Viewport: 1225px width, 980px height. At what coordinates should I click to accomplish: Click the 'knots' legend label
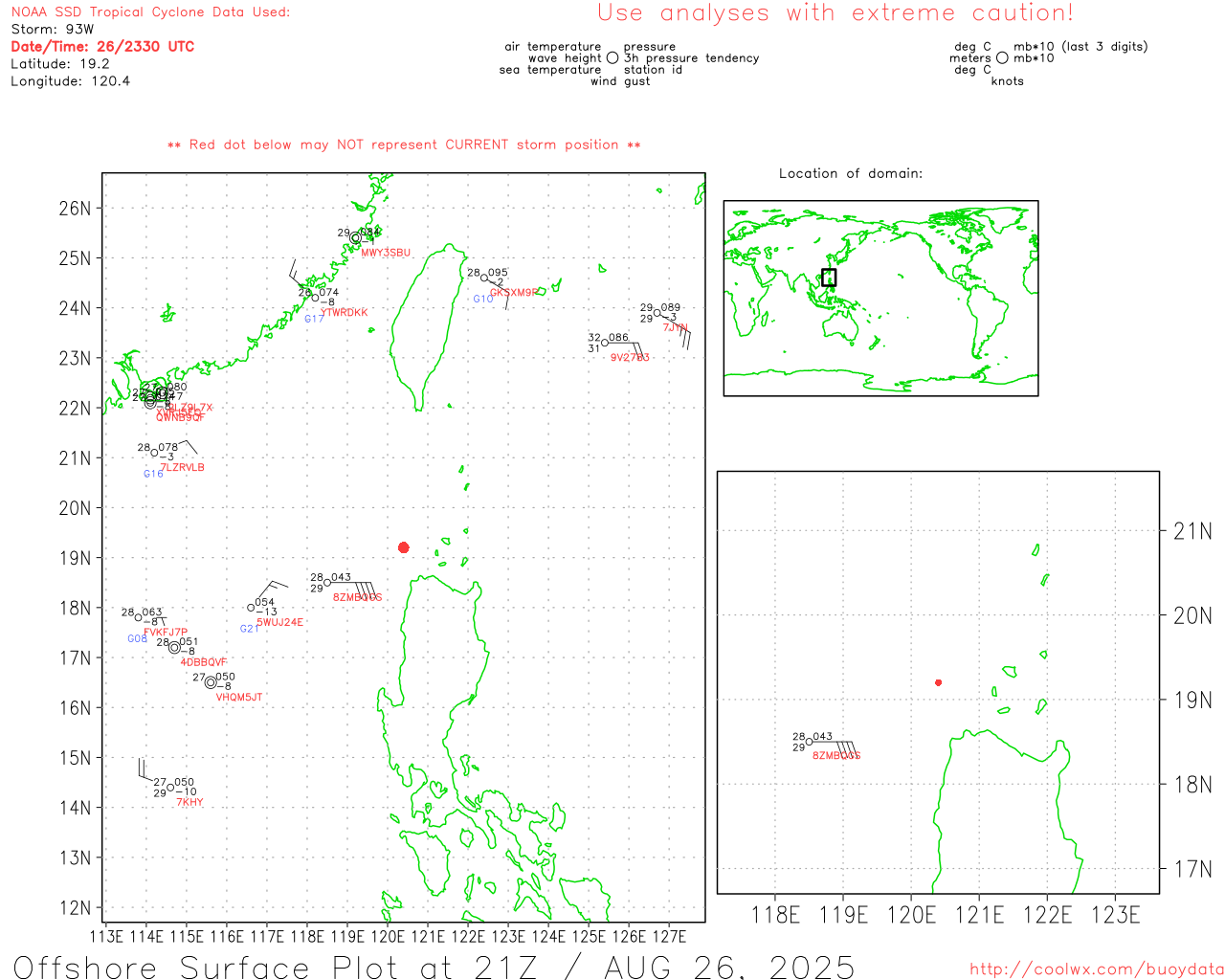(x=1008, y=81)
